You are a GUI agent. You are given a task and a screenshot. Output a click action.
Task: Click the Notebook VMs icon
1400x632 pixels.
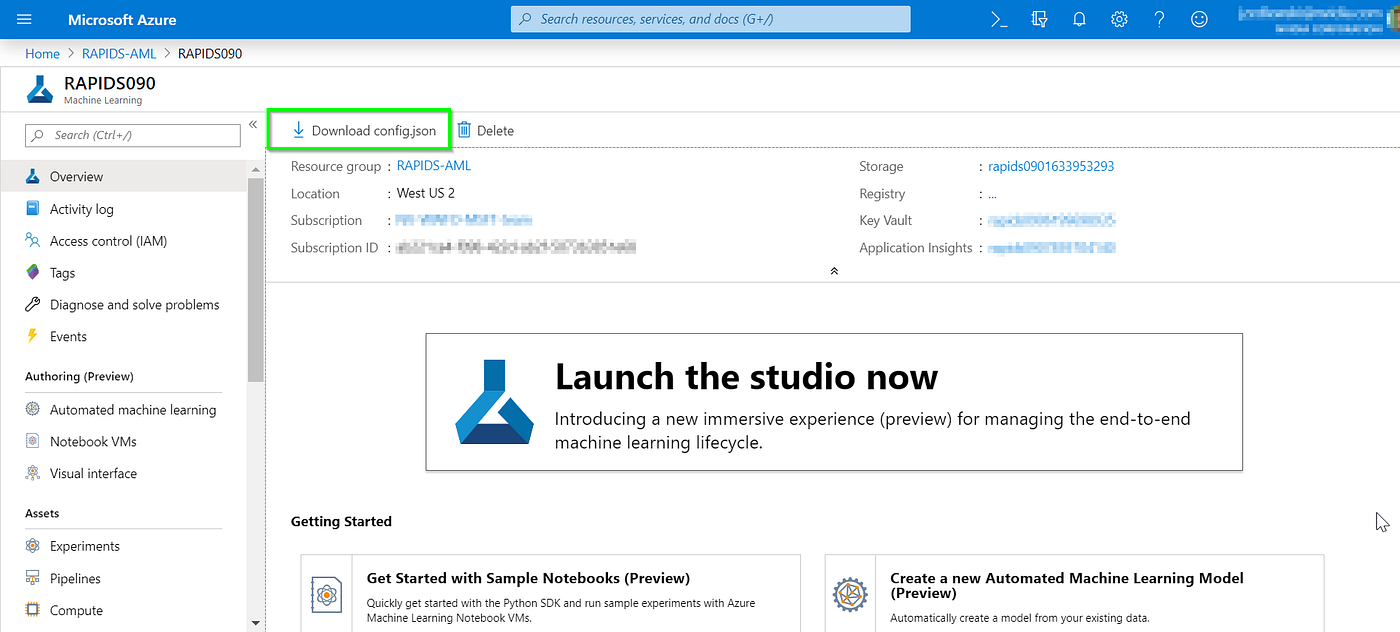tap(32, 441)
